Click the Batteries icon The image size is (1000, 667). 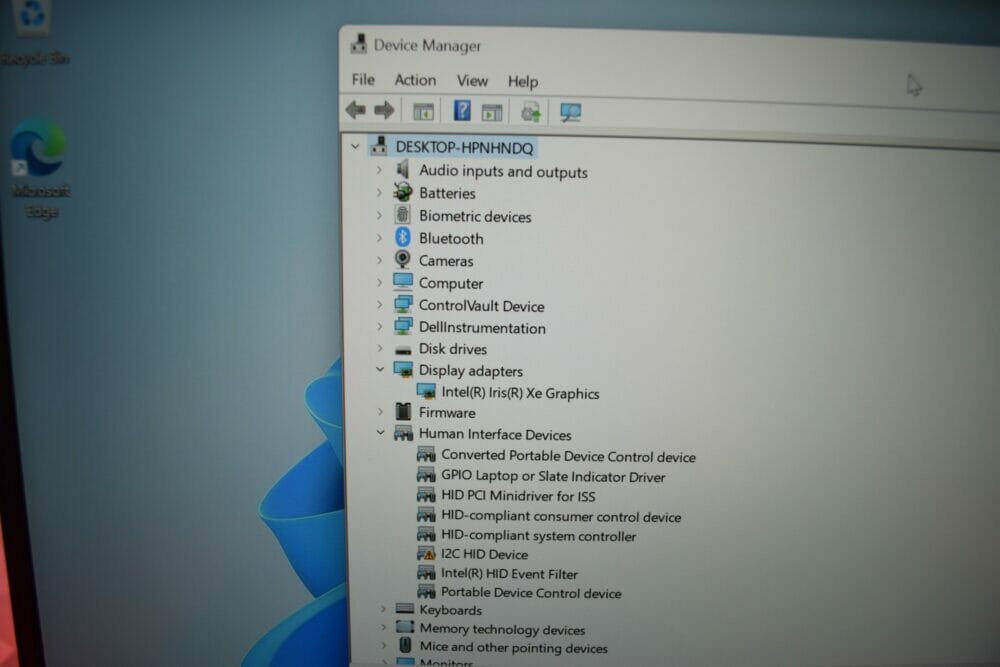point(402,191)
